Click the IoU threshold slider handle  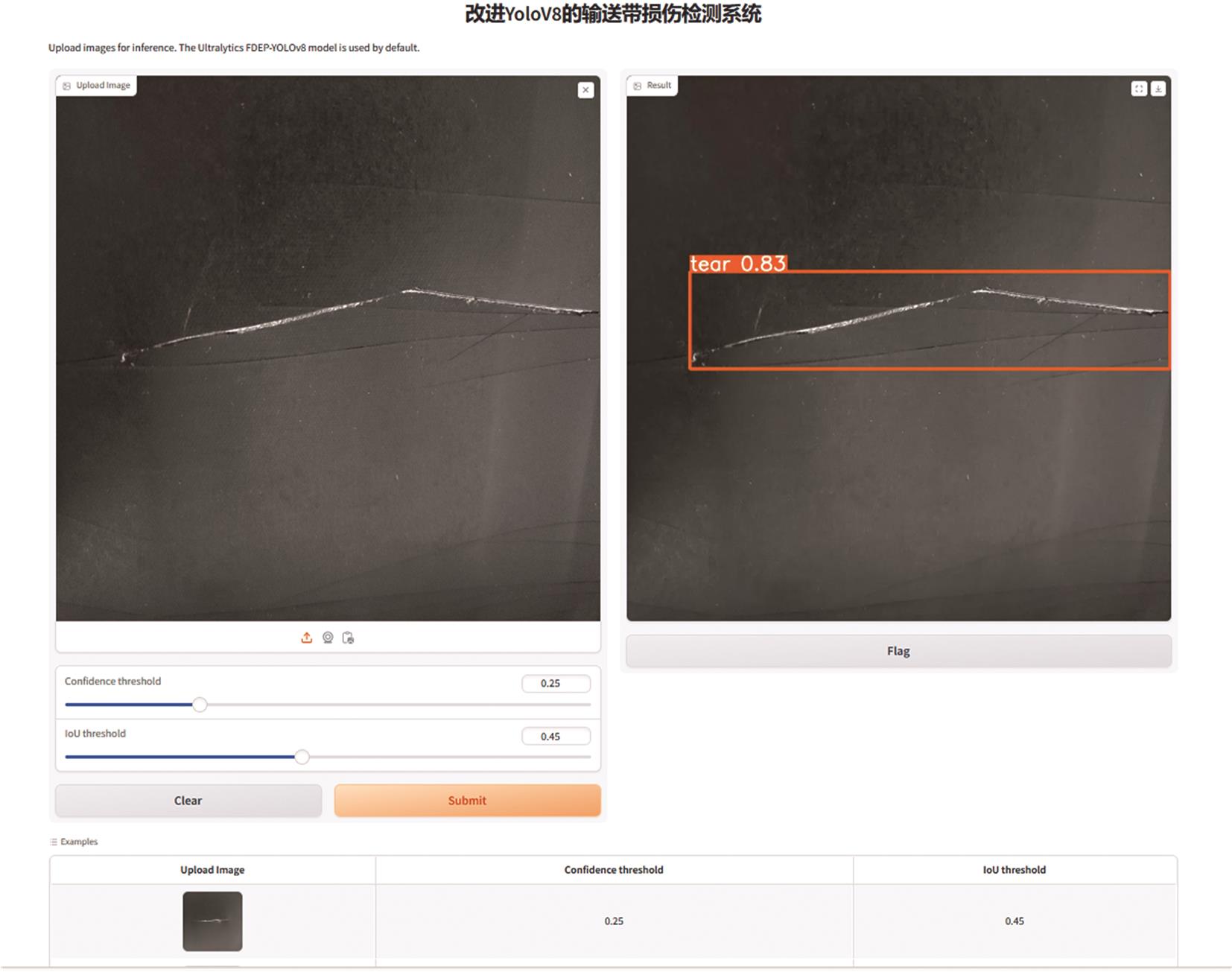pyautogui.click(x=302, y=757)
